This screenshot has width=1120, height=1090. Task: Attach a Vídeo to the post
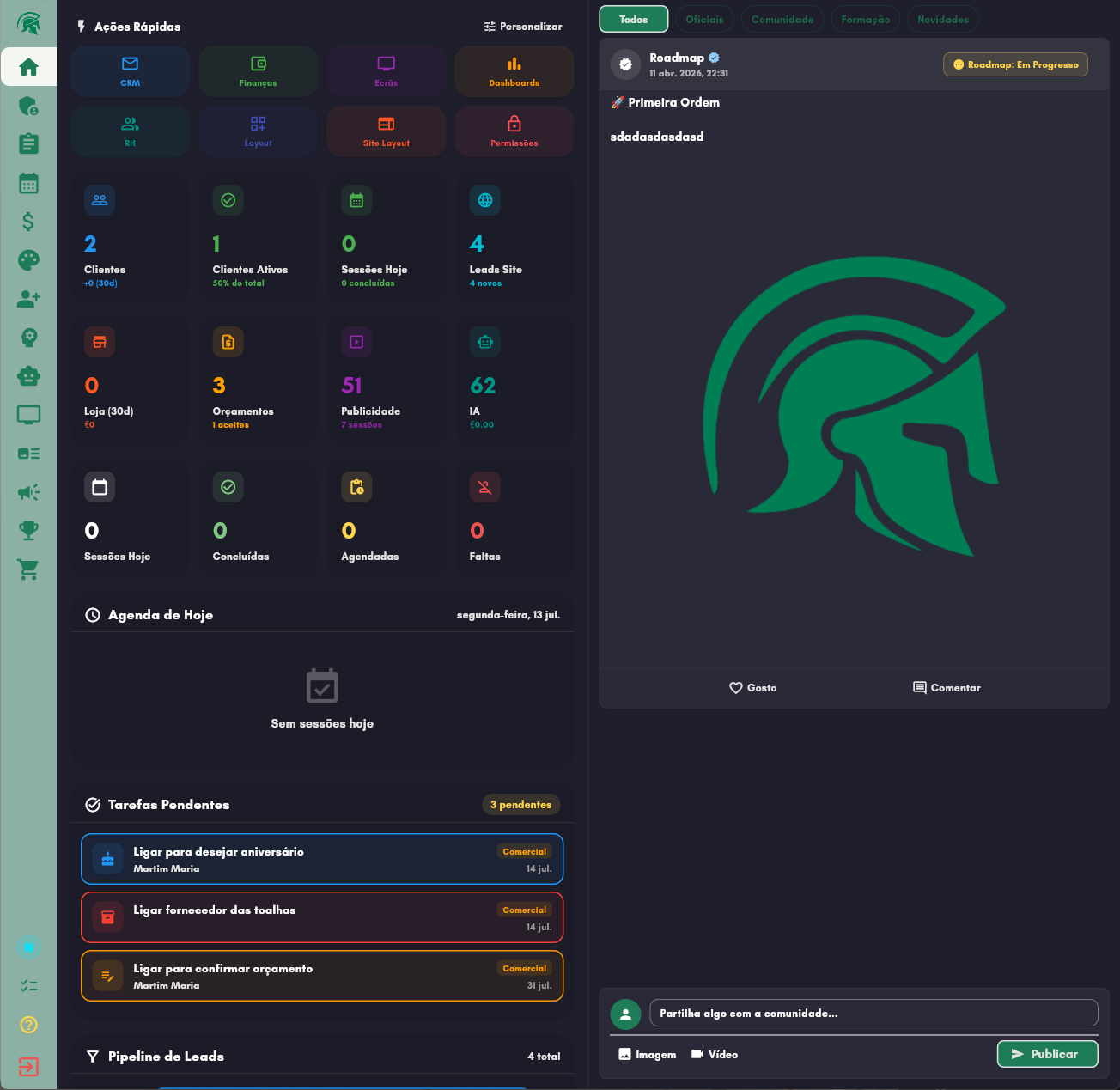(715, 1054)
